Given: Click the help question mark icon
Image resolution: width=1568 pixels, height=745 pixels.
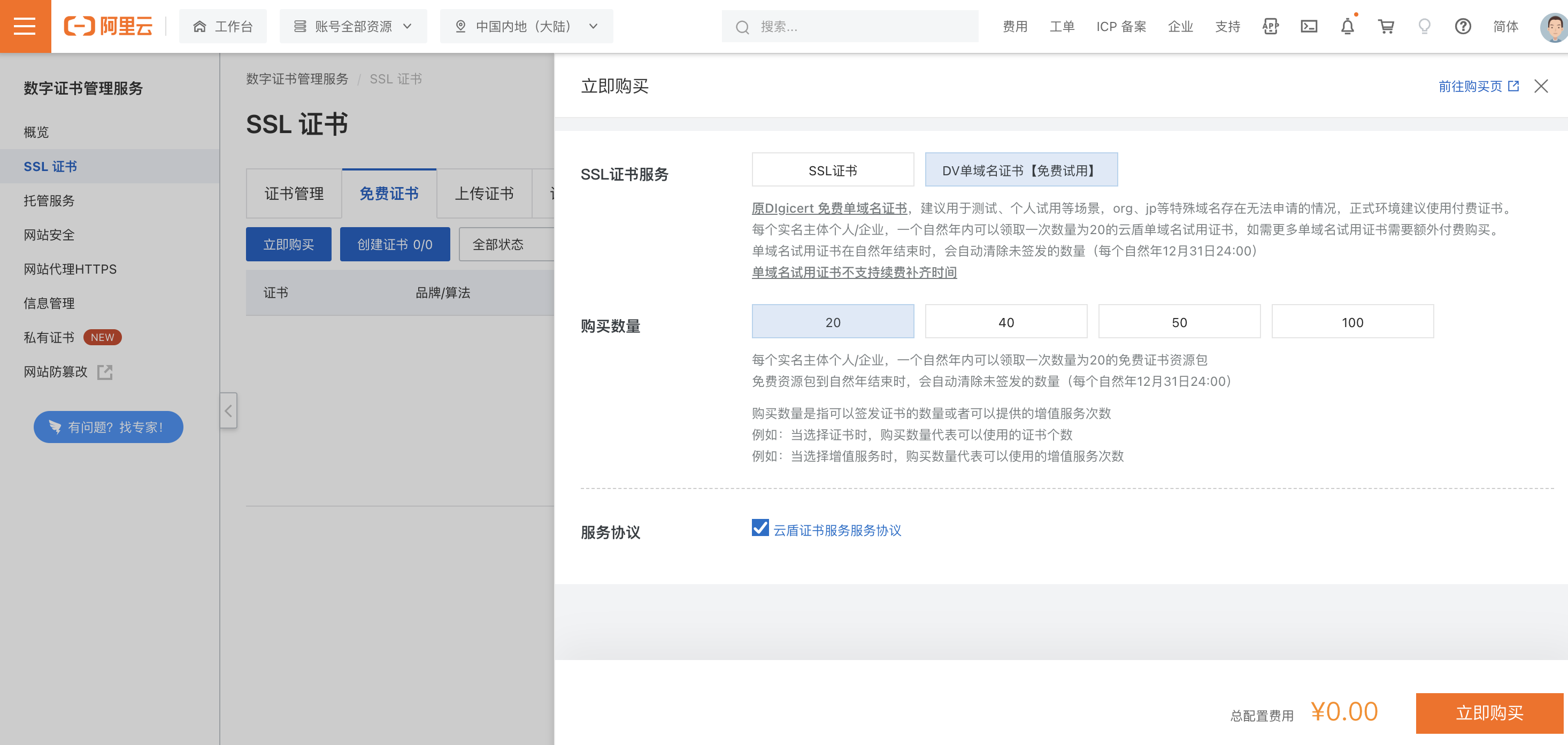Looking at the screenshot, I should point(1463,26).
